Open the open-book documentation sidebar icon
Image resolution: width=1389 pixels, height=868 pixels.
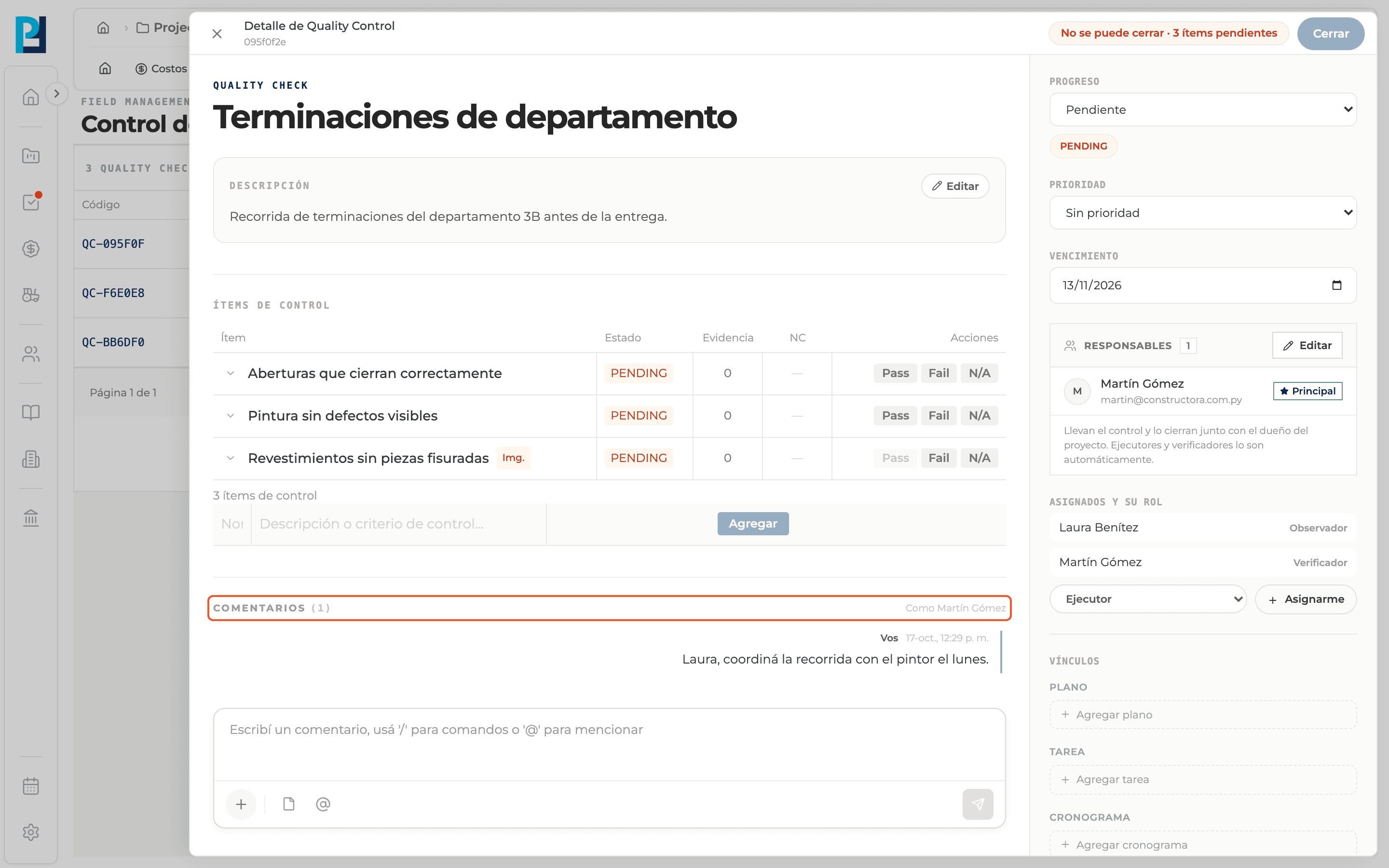tap(31, 412)
